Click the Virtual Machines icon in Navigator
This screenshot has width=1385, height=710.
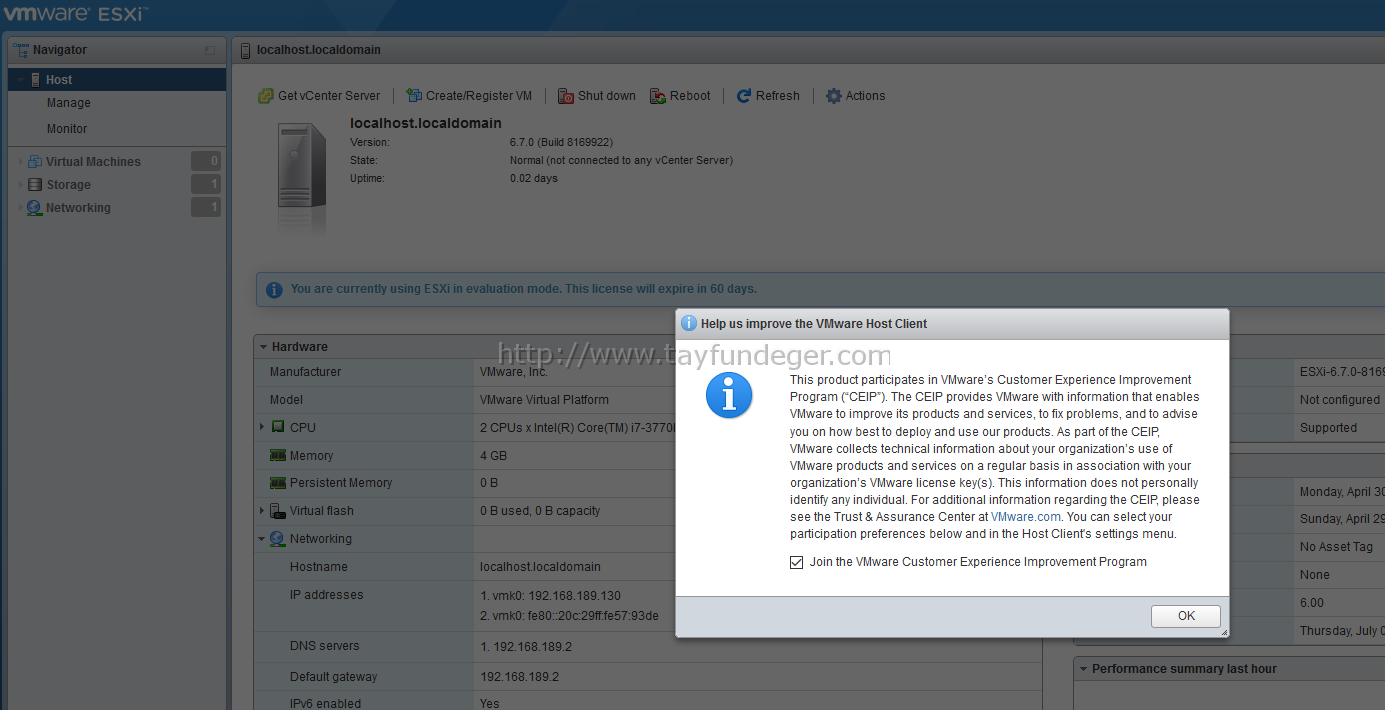pyautogui.click(x=35, y=162)
